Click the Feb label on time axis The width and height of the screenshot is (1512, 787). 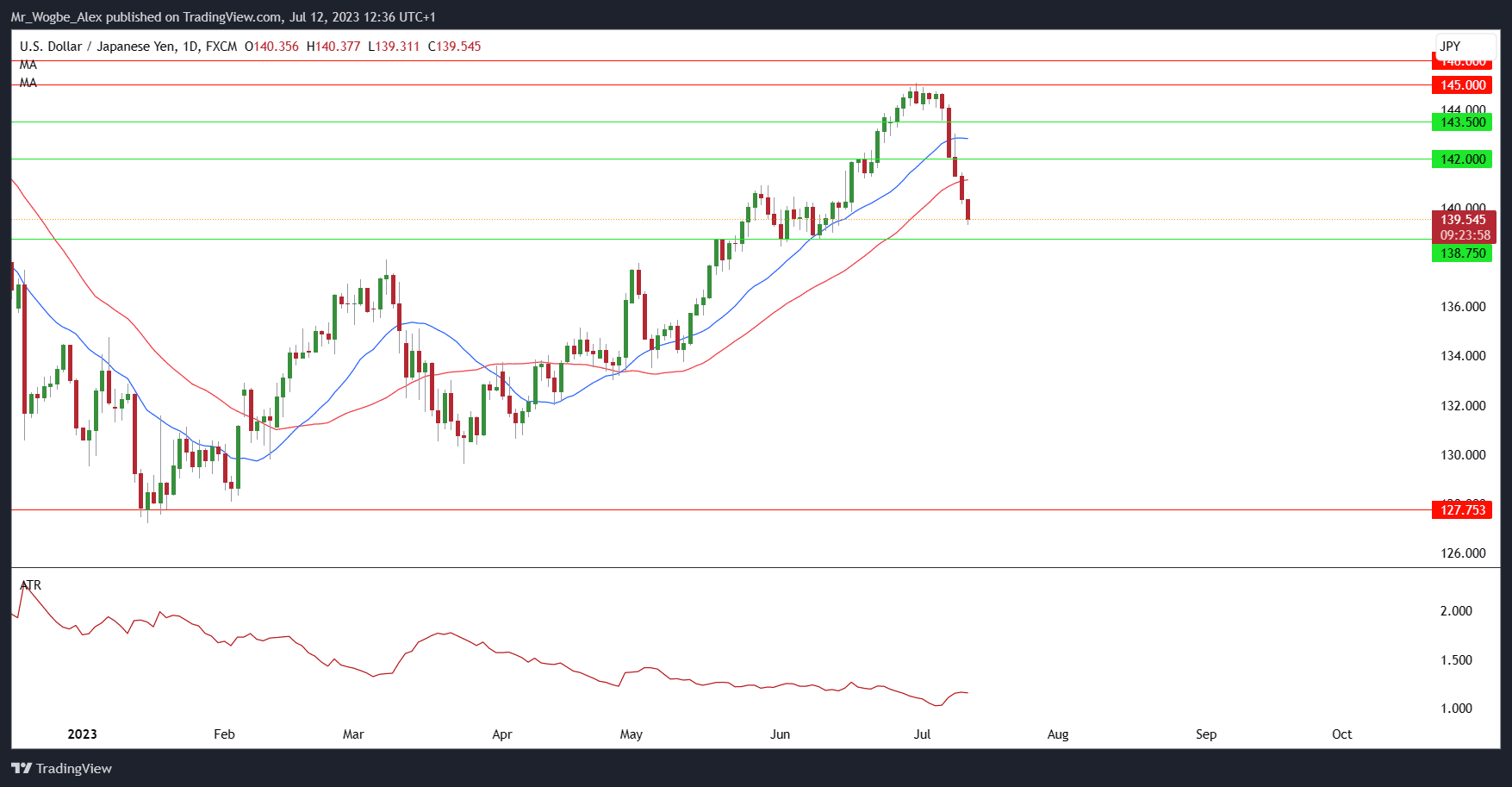[224, 734]
